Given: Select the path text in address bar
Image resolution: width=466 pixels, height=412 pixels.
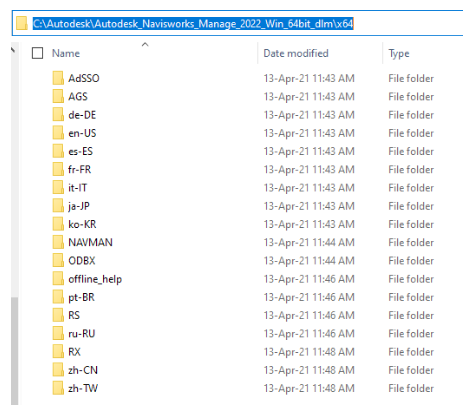Looking at the screenshot, I should pos(193,24).
